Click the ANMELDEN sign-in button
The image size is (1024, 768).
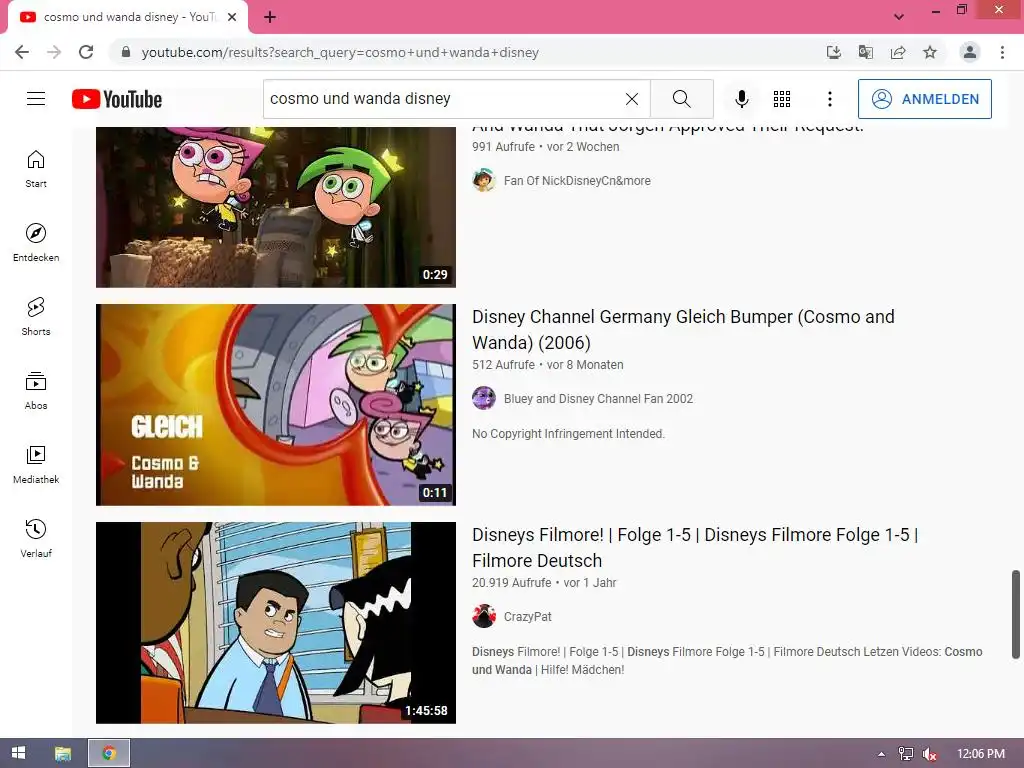[x=924, y=99]
